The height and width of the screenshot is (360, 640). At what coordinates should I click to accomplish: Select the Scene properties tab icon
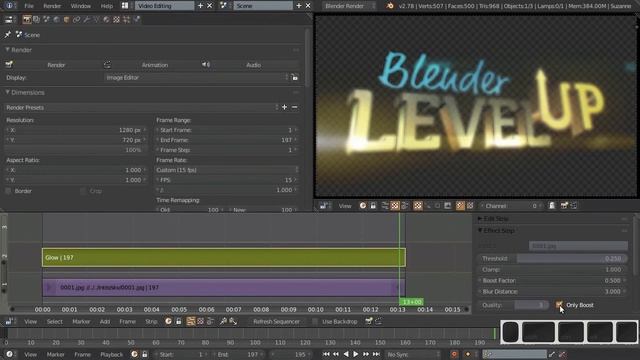pyautogui.click(x=47, y=20)
